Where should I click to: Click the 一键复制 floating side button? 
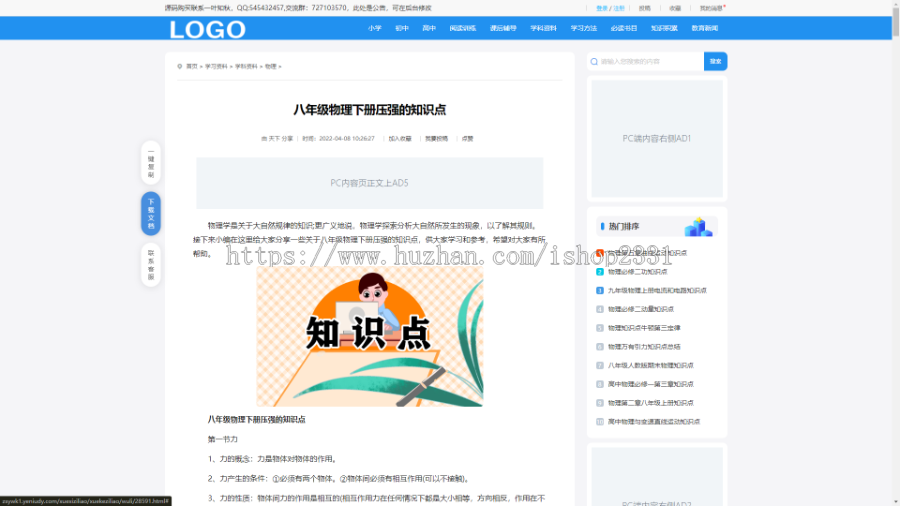151,163
